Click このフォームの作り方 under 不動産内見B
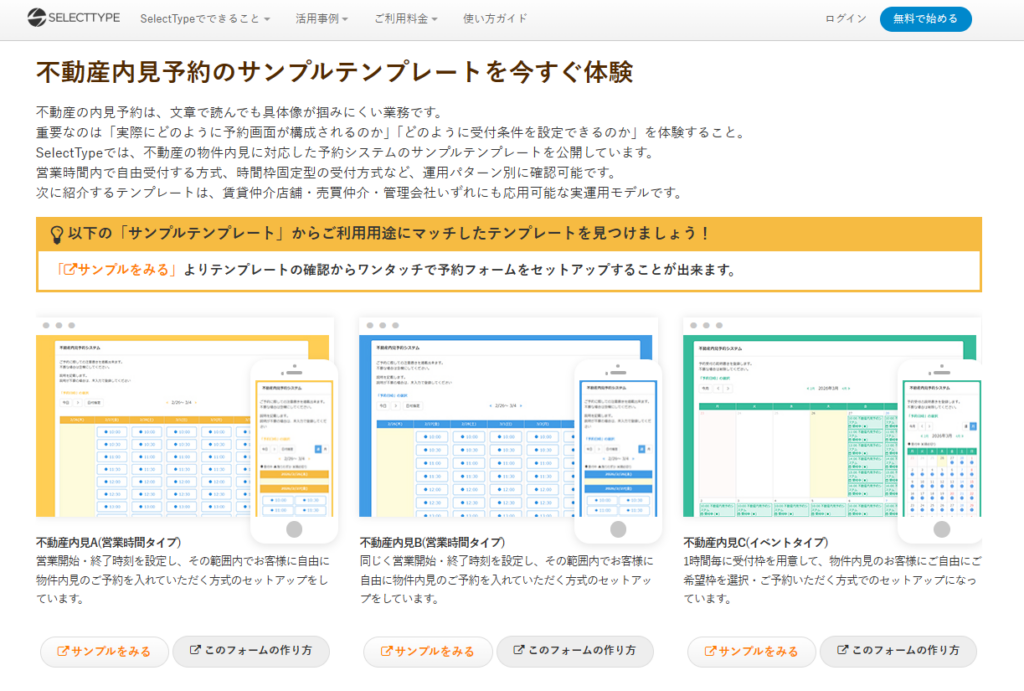The width and height of the screenshot is (1024, 691). click(575, 651)
